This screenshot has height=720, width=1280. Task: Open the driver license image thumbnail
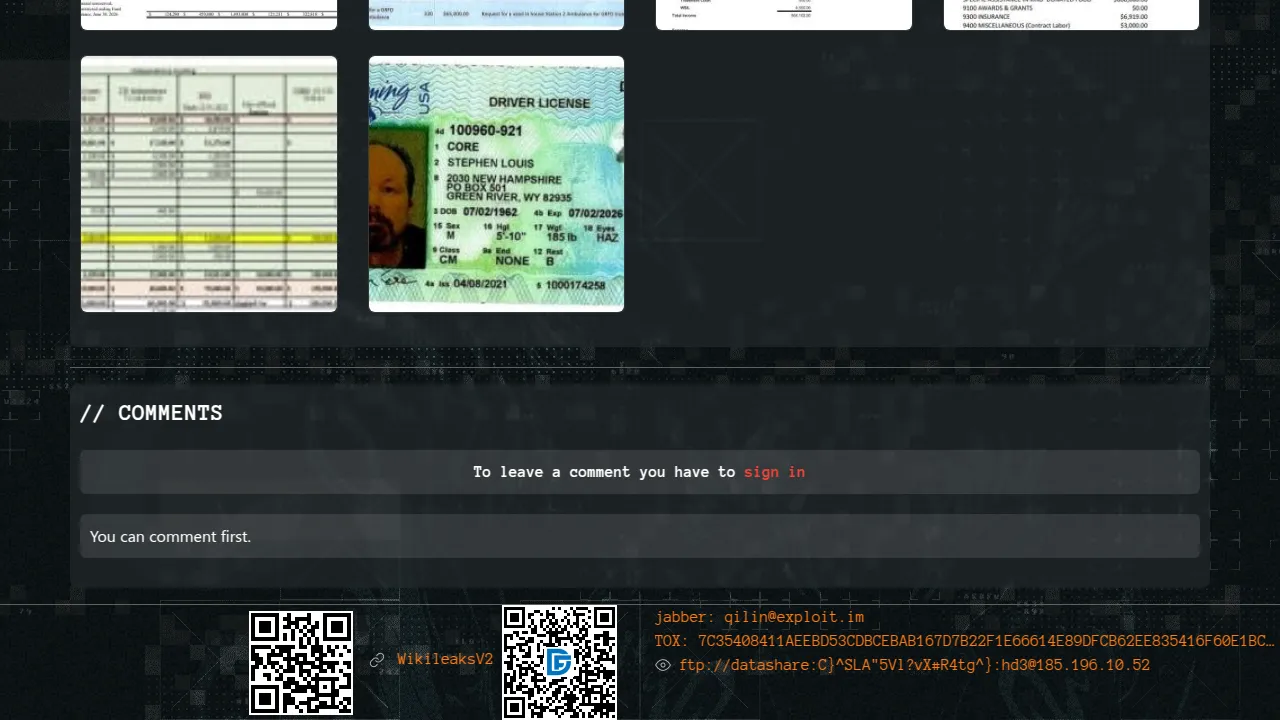496,184
